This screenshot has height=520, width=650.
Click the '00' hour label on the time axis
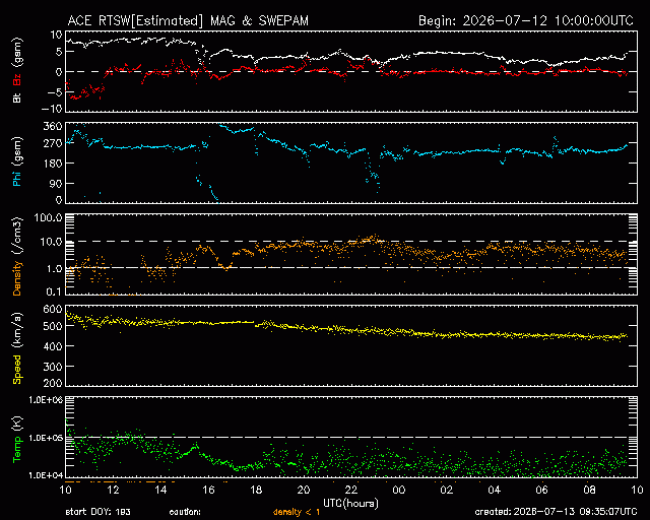click(399, 490)
